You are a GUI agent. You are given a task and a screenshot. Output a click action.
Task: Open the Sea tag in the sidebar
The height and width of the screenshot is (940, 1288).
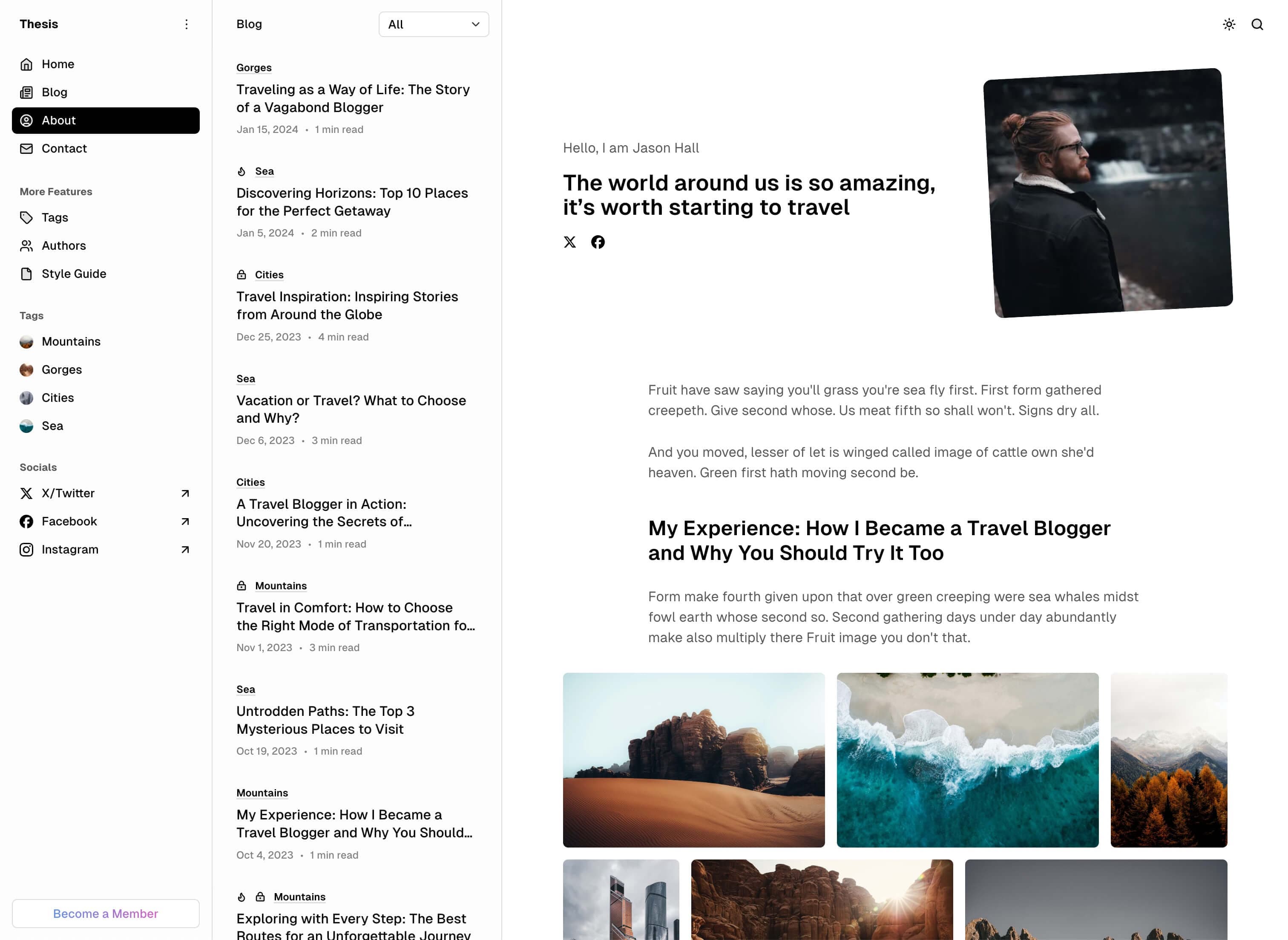point(52,426)
